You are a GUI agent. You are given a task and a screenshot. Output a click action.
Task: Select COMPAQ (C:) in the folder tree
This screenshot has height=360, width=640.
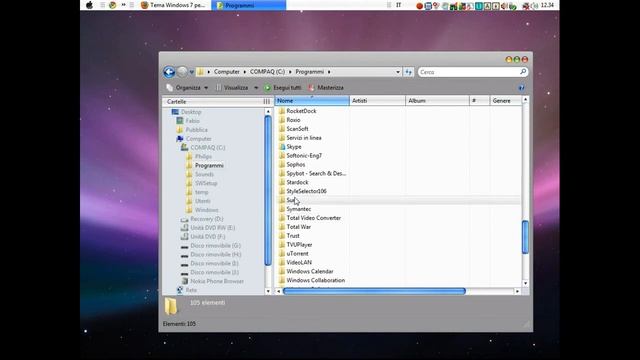[x=208, y=148]
